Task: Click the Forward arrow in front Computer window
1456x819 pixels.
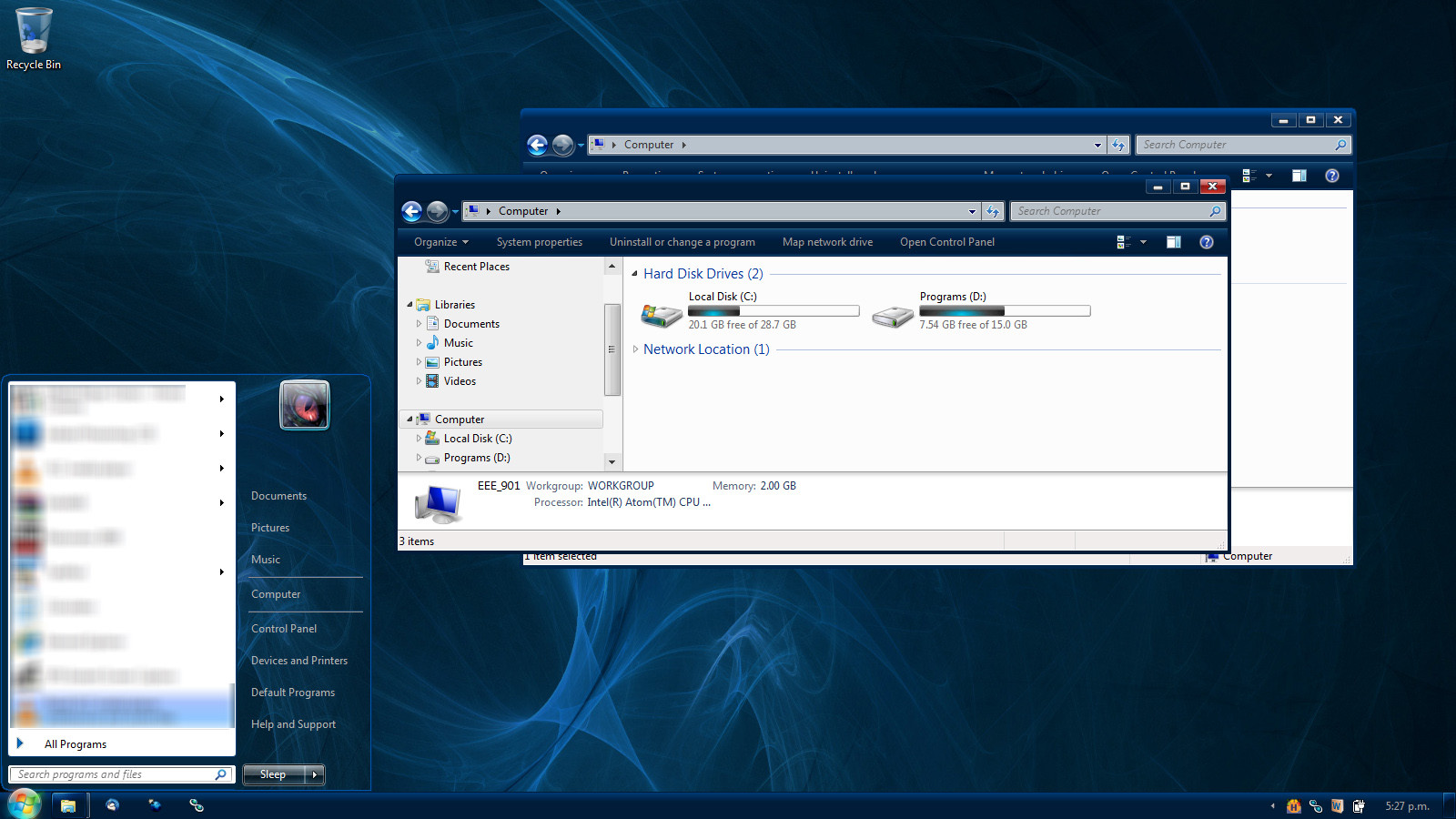Action: 438,211
